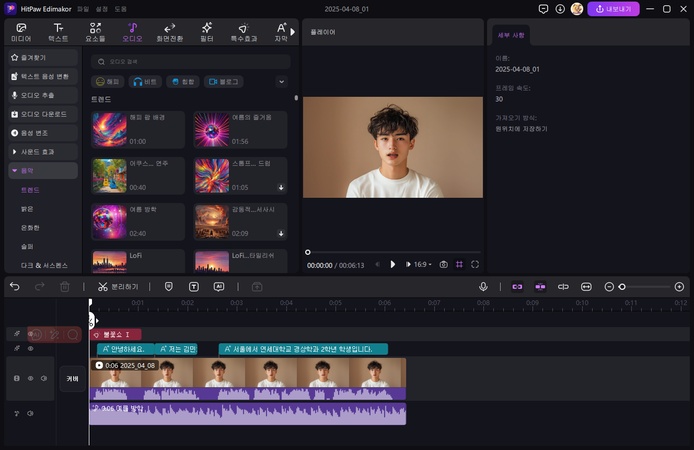Open 음성 변조 voice changer
This screenshot has width=694, height=450.
point(43,133)
